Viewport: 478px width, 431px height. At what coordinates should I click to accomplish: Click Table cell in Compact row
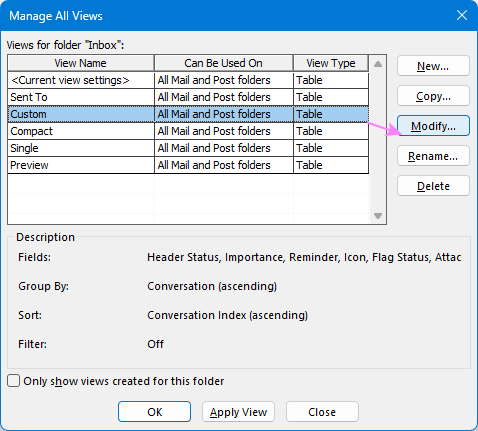(331, 131)
